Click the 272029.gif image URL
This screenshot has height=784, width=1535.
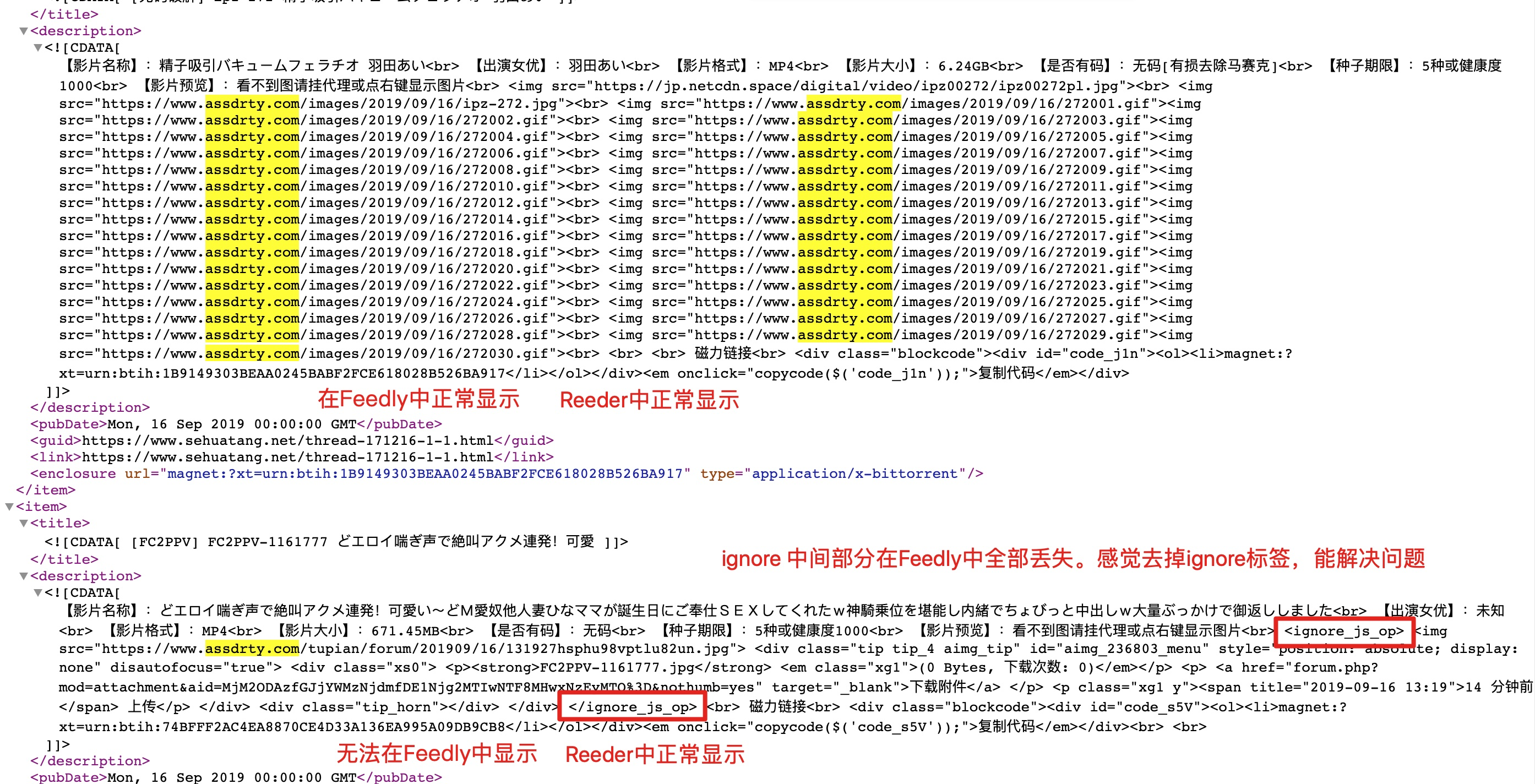pyautogui.click(x=917, y=335)
